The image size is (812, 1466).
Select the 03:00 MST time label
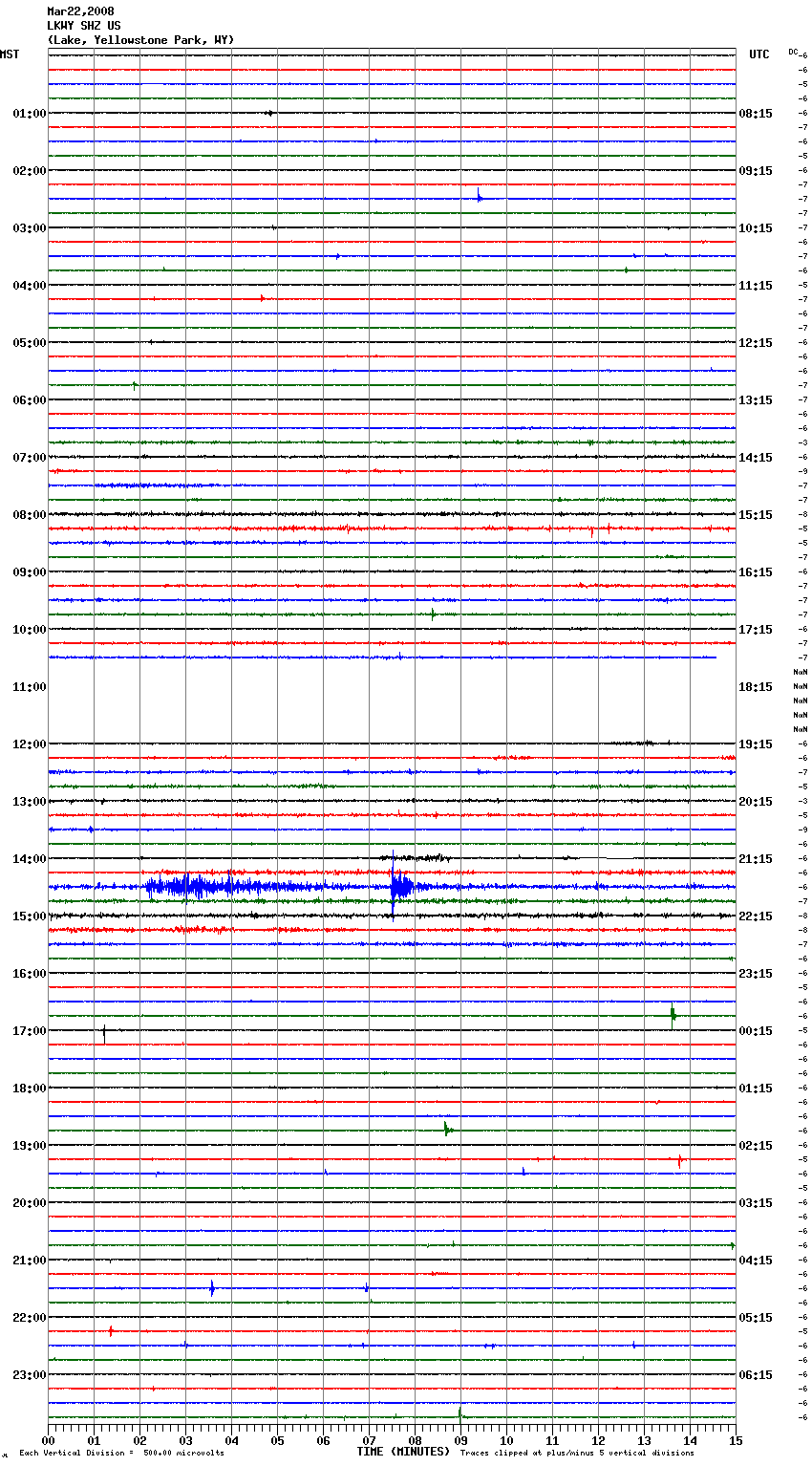30,228
